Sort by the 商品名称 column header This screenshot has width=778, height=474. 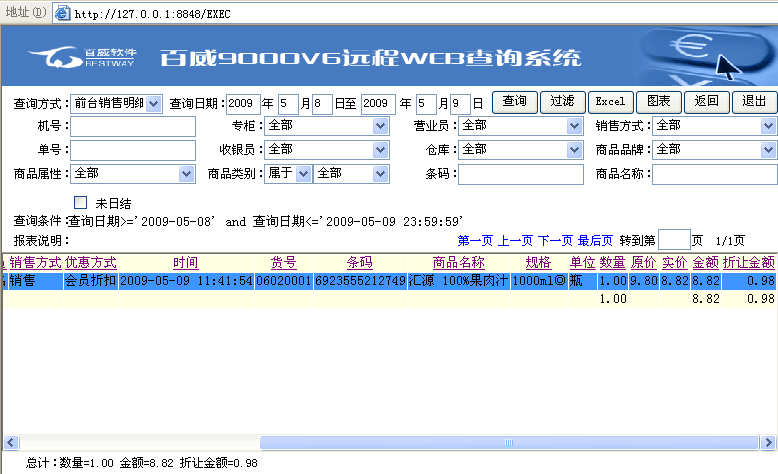point(459,263)
